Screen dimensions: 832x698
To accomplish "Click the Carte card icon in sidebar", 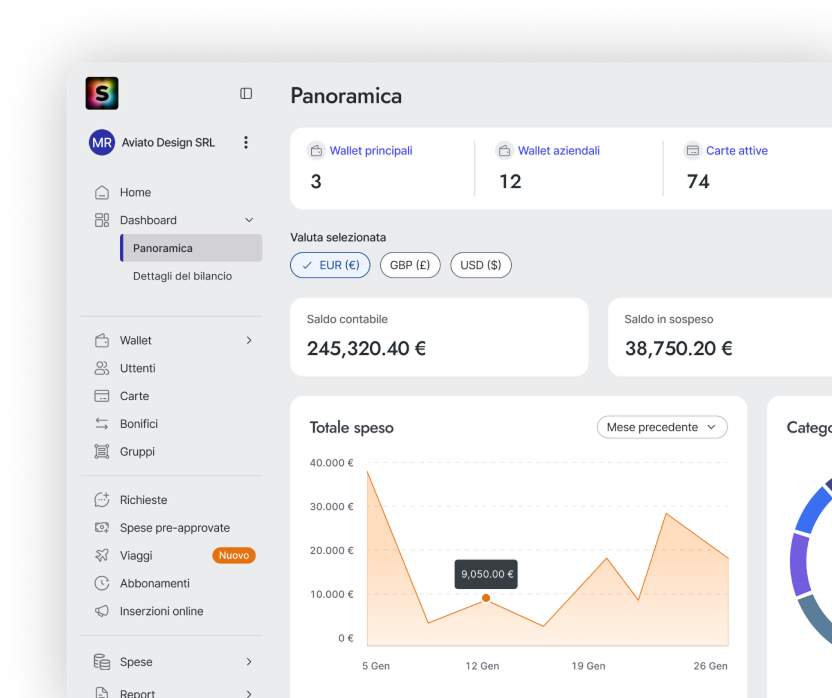I will pyautogui.click(x=101, y=396).
